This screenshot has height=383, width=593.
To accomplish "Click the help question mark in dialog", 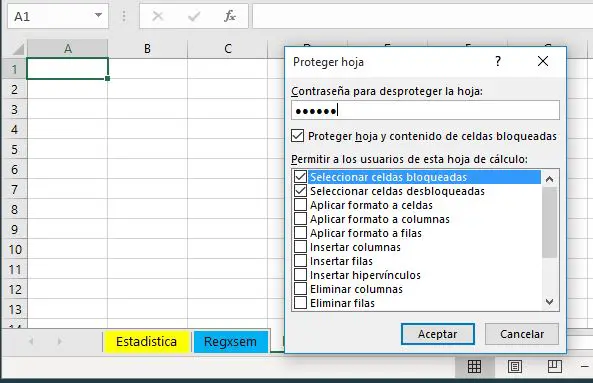I will (498, 61).
